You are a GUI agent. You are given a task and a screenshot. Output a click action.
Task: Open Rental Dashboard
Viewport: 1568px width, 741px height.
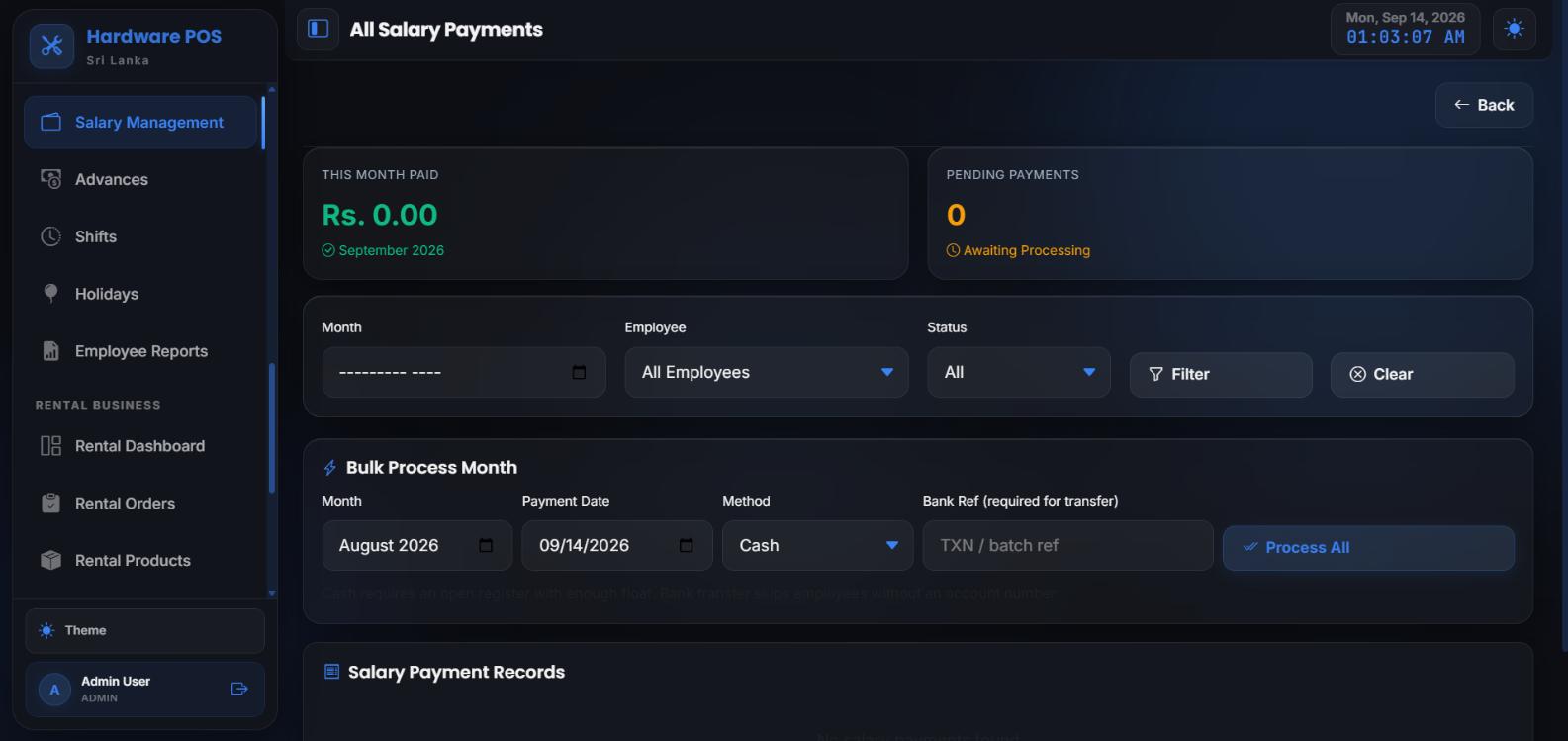[140, 446]
